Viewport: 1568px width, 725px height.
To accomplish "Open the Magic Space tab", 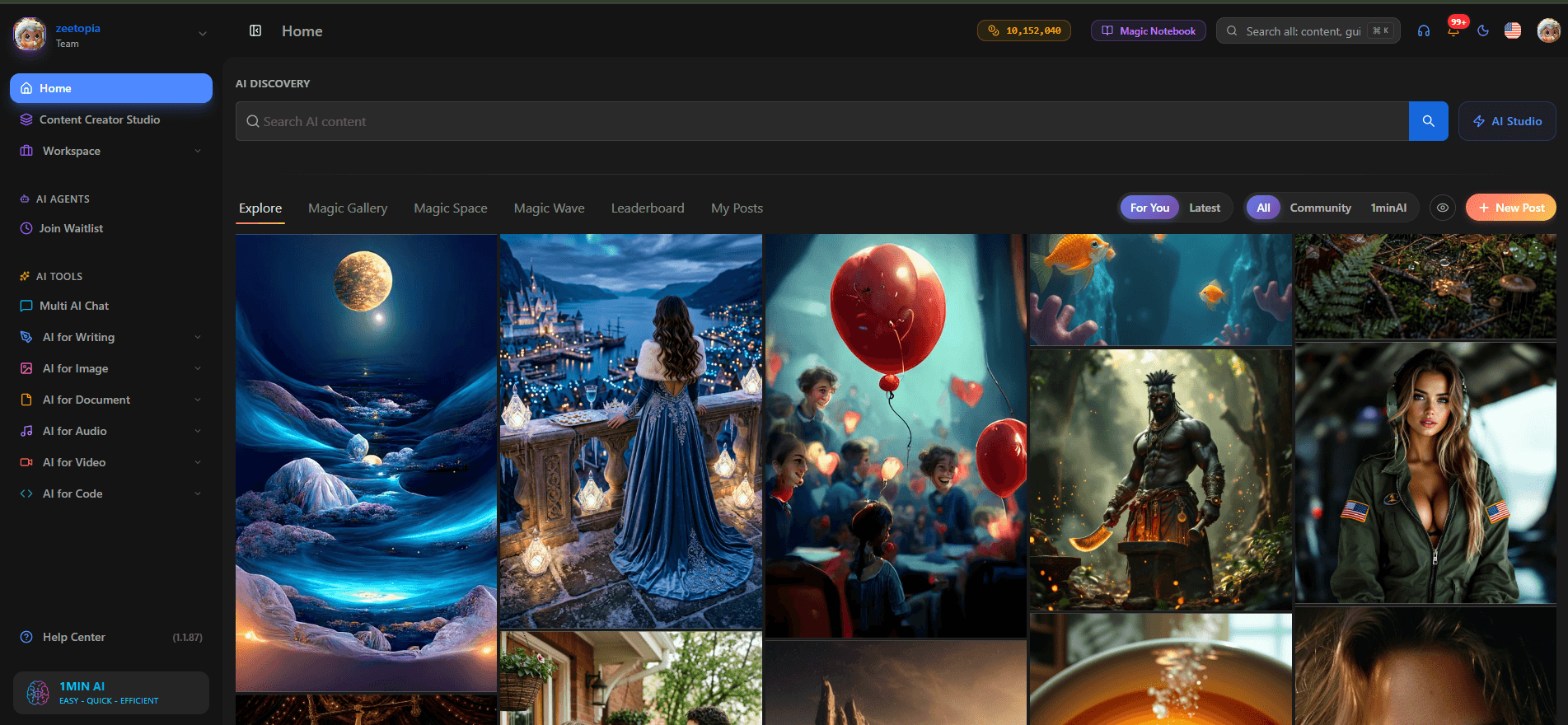I will click(451, 208).
